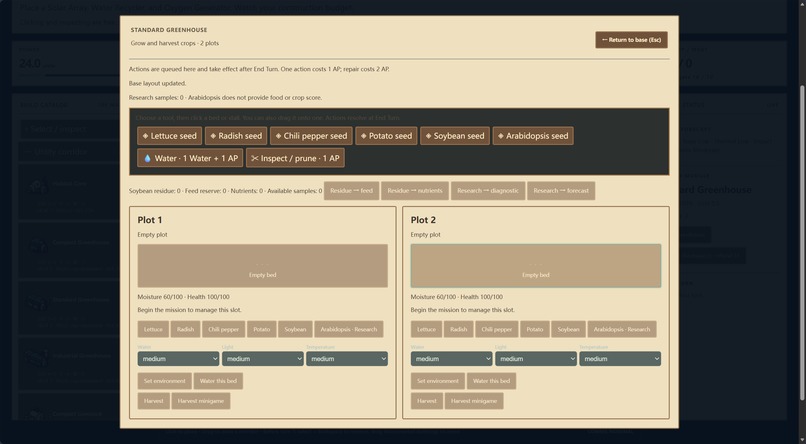
Task: Plant Radish in Plot 1
Action: [185, 329]
